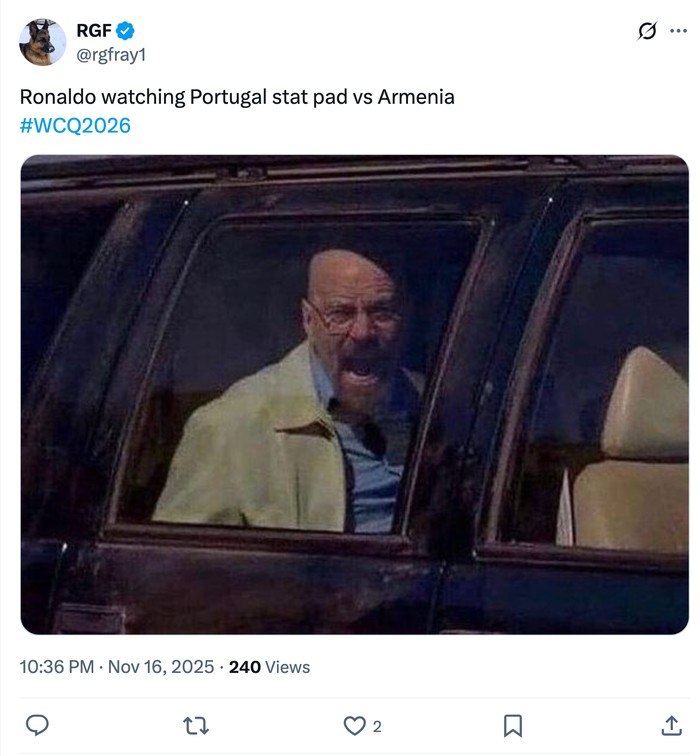View the 240 Views analytics
Viewport: 700px width, 756px height.
click(x=270, y=667)
